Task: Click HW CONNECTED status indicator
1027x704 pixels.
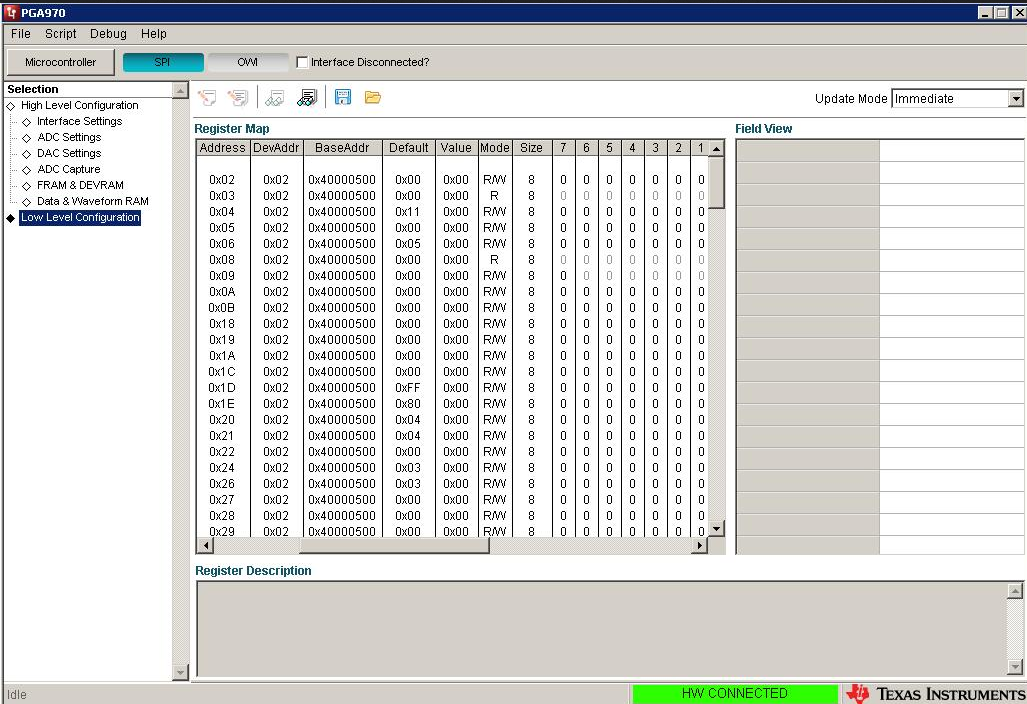Action: 735,694
